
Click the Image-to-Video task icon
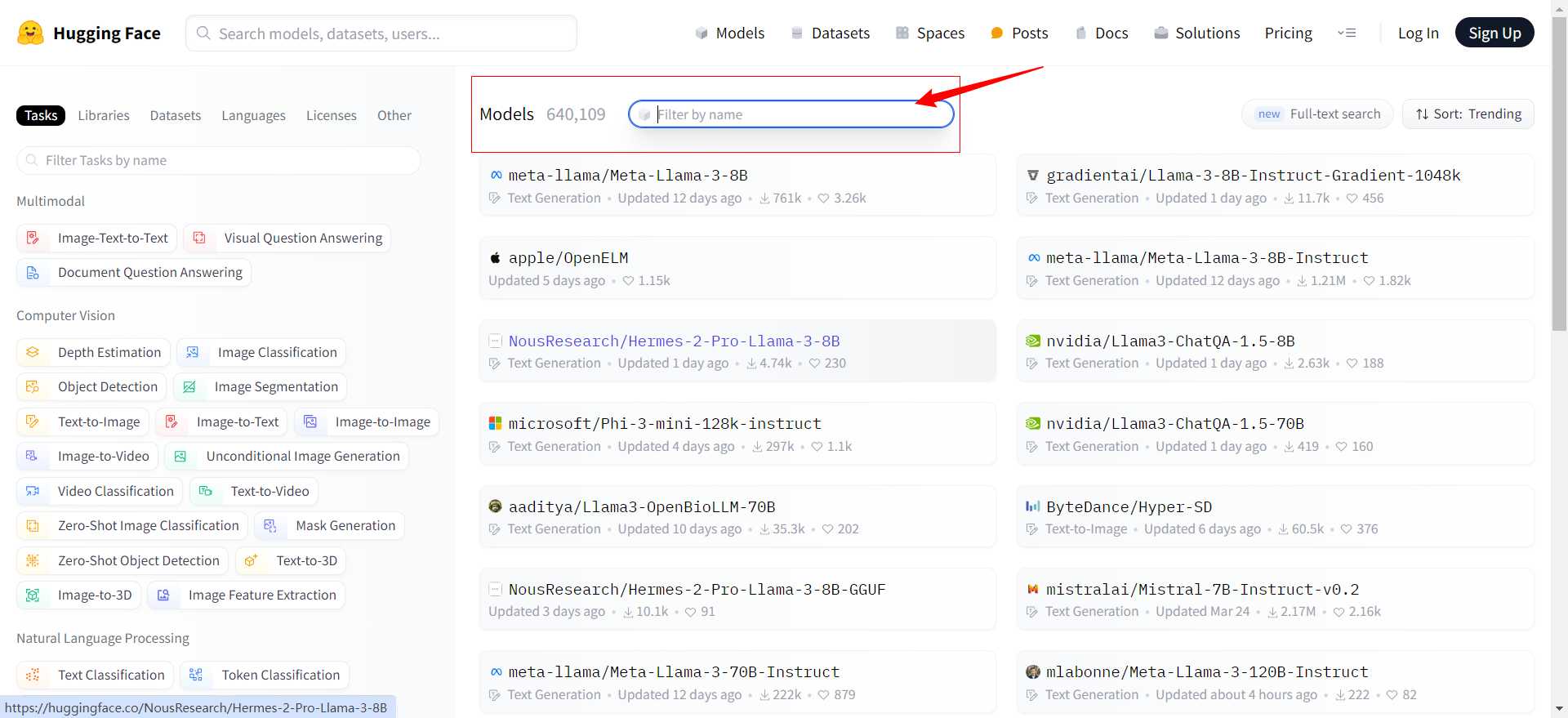point(33,456)
